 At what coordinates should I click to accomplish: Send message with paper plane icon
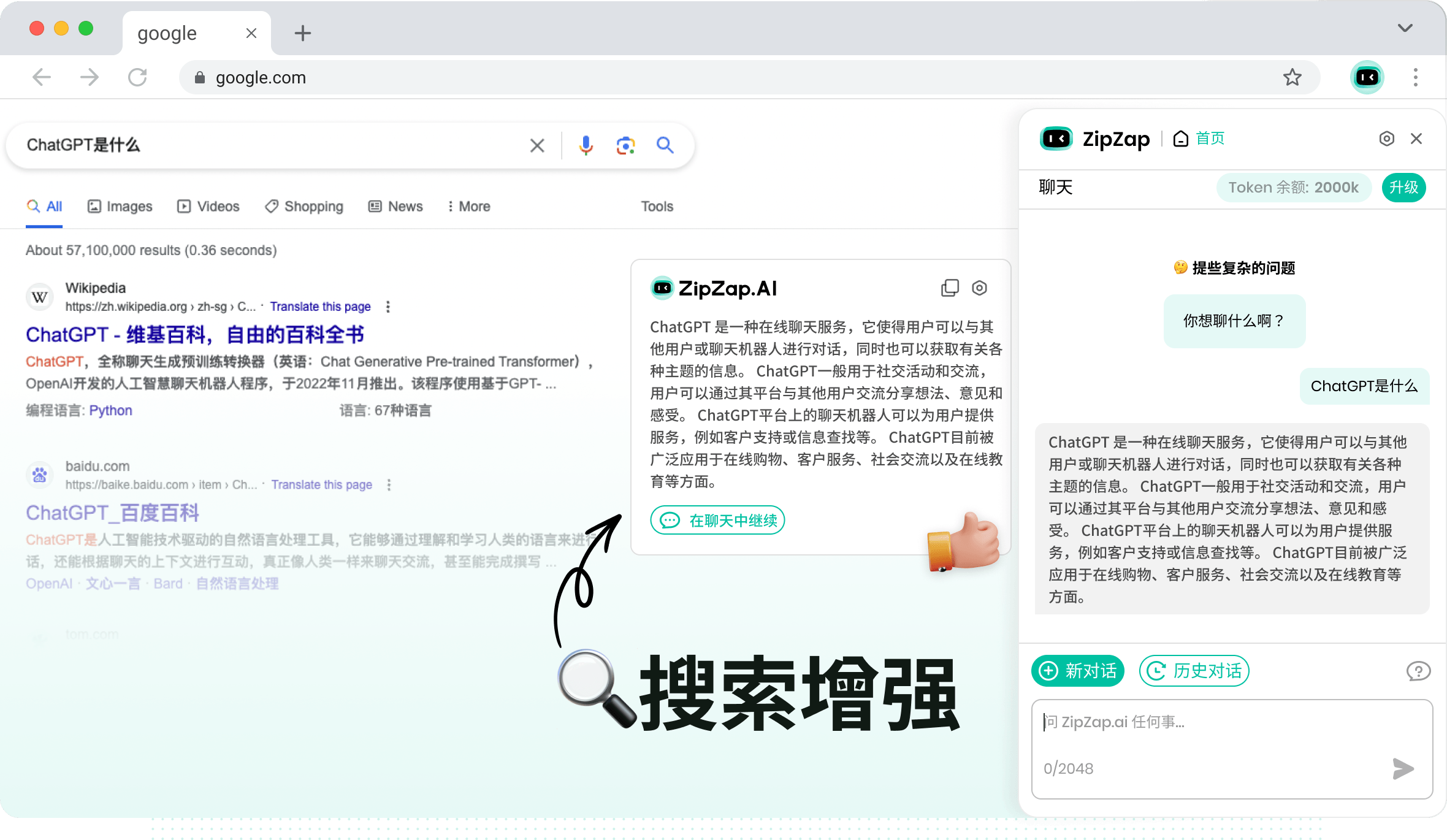point(1403,768)
